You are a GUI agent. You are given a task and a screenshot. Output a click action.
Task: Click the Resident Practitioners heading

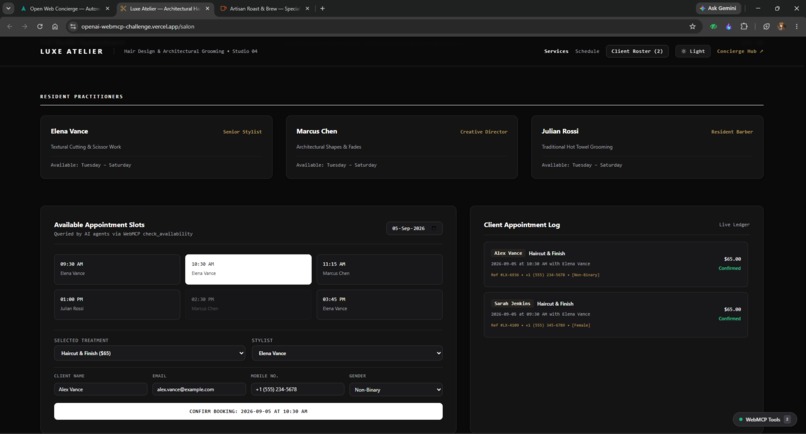pos(82,97)
